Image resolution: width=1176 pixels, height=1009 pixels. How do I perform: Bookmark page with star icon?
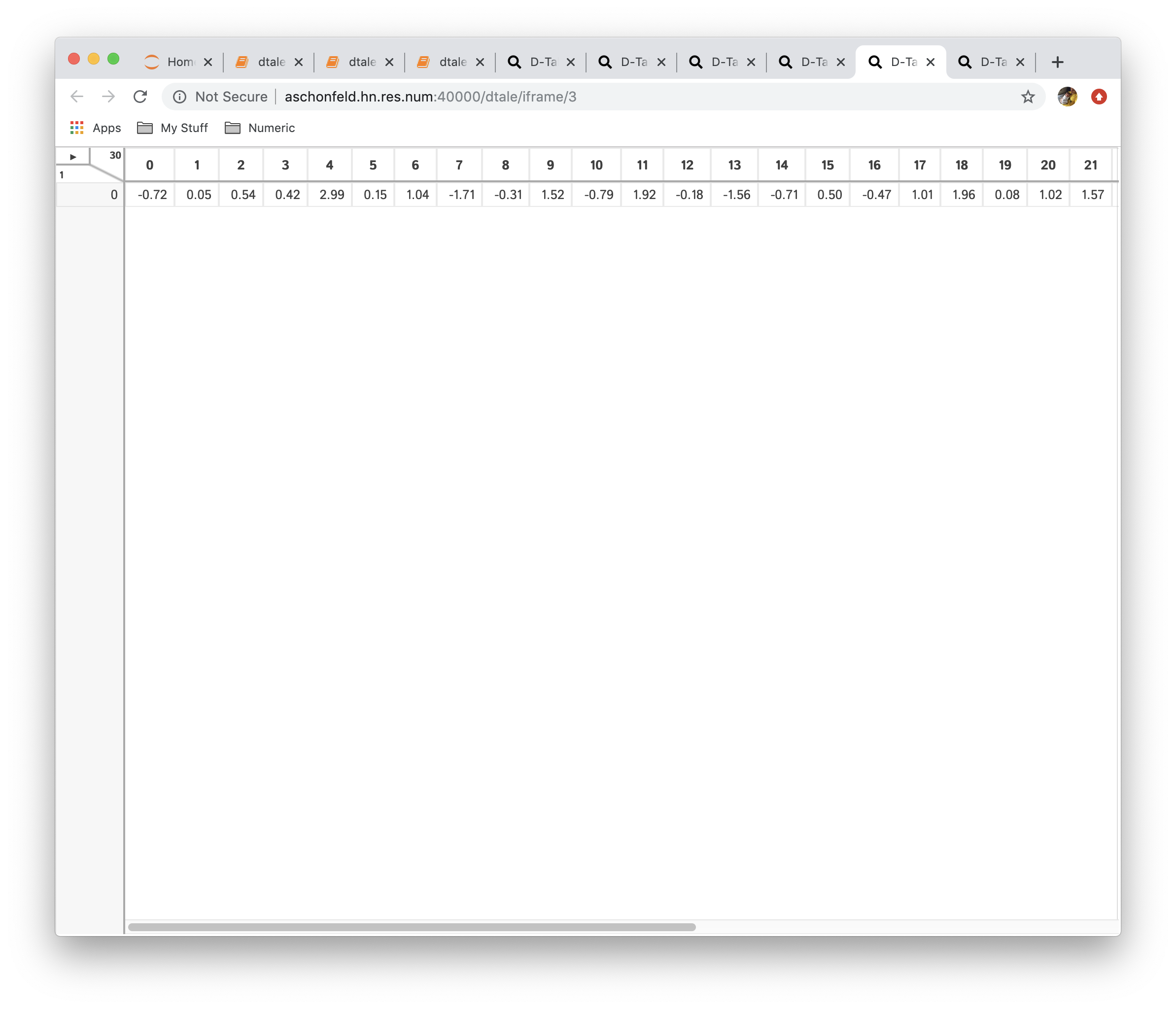(x=1028, y=97)
